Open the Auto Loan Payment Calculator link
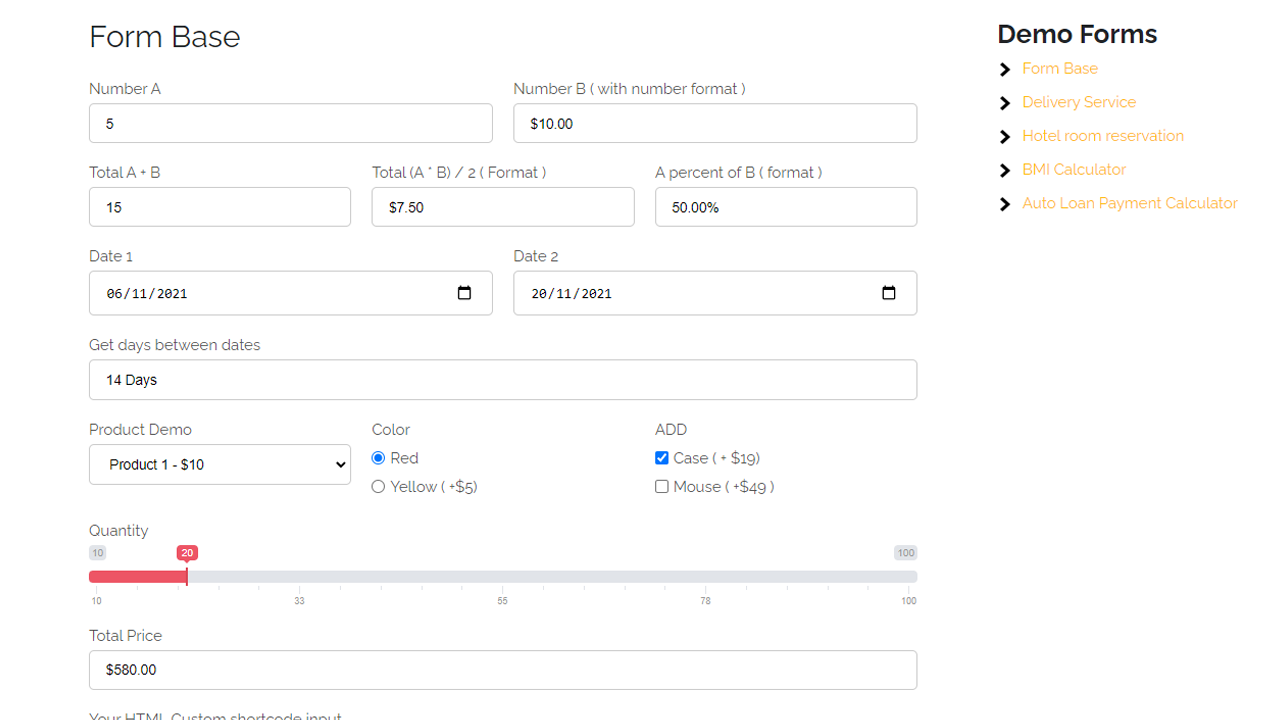Screen dimensions: 1280x720 pyautogui.click(x=1129, y=203)
